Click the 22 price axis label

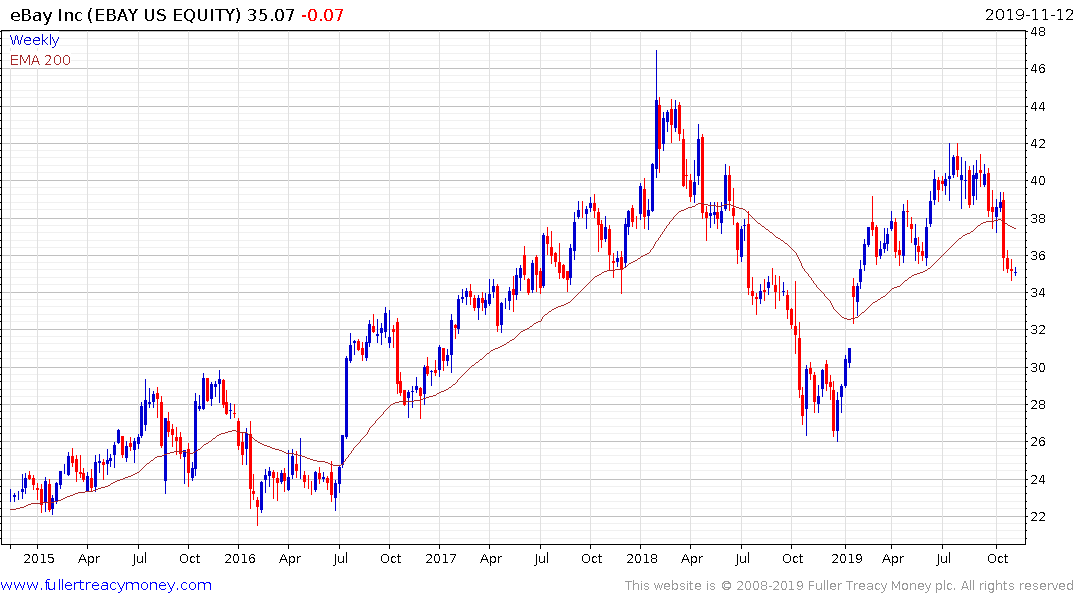[1037, 516]
